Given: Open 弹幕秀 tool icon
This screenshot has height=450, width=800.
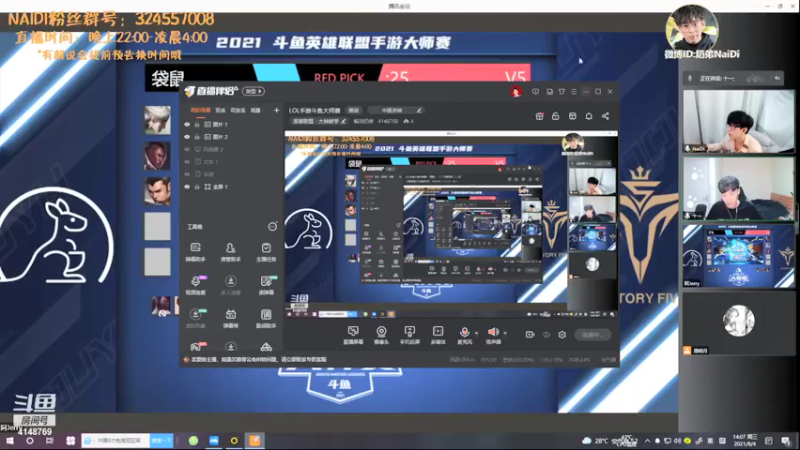Looking at the screenshot, I should click(x=231, y=318).
